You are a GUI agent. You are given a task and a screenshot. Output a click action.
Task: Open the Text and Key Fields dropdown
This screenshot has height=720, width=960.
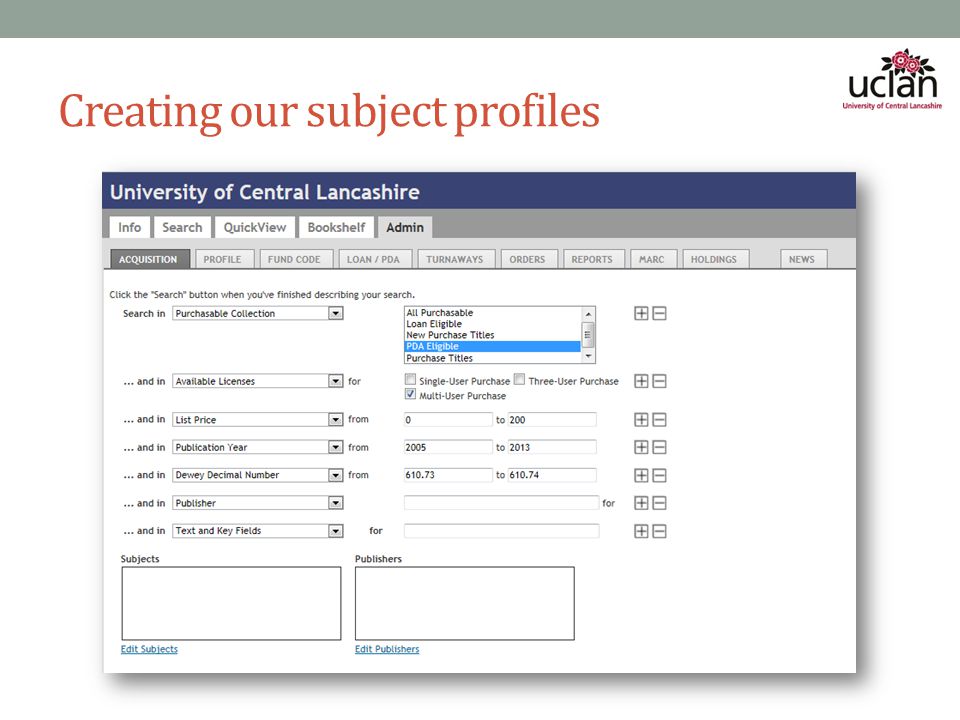pyautogui.click(x=258, y=531)
